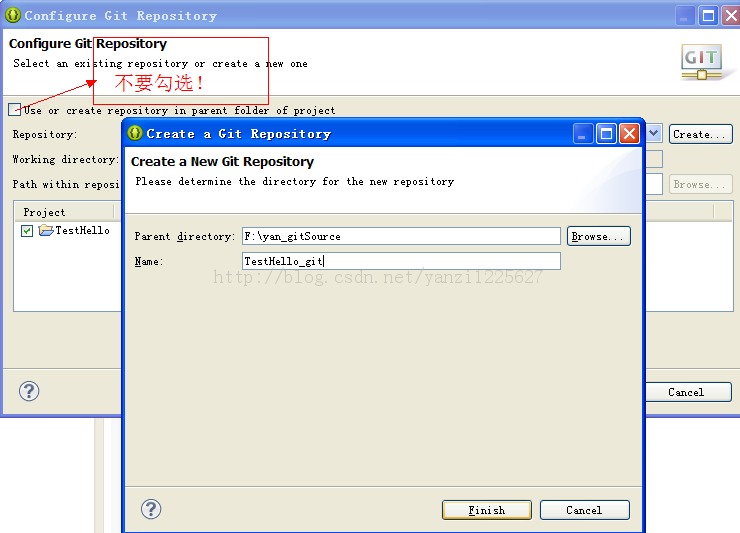Click Cancel in Configure Git Repository window

tap(688, 392)
